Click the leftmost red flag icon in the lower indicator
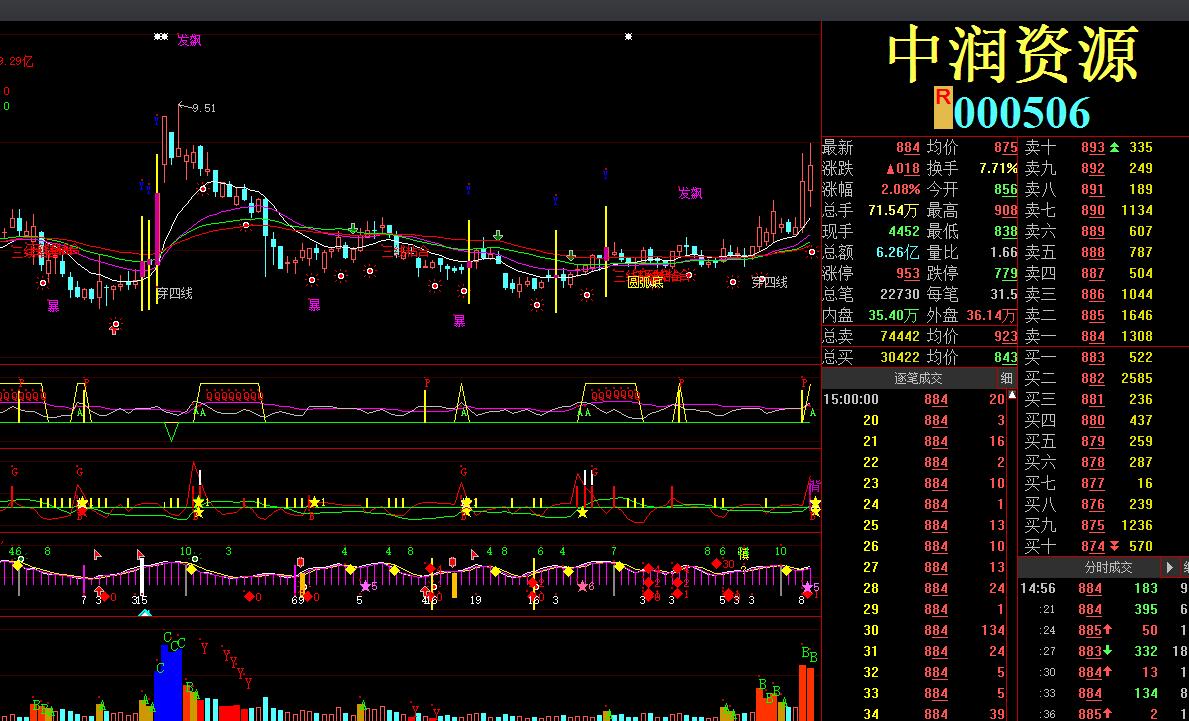1189x721 pixels. point(97,555)
